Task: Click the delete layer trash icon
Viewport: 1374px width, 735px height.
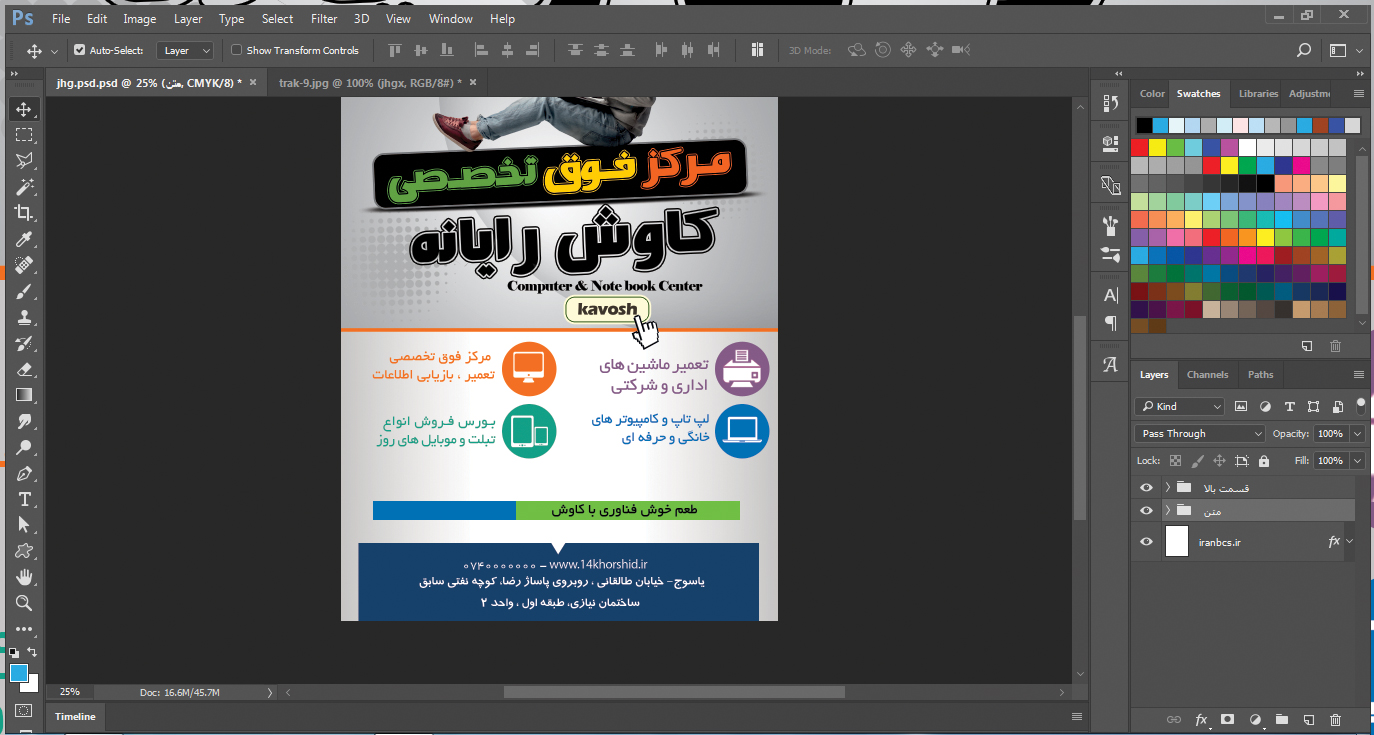Action: point(1335,719)
